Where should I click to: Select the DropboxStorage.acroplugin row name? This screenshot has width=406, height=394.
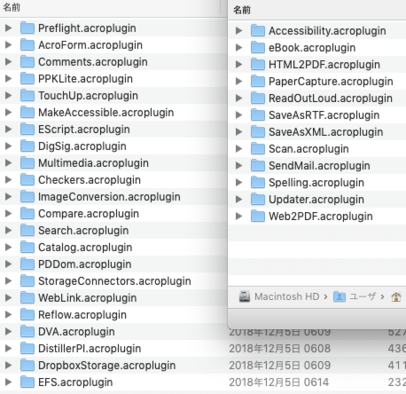(107, 365)
